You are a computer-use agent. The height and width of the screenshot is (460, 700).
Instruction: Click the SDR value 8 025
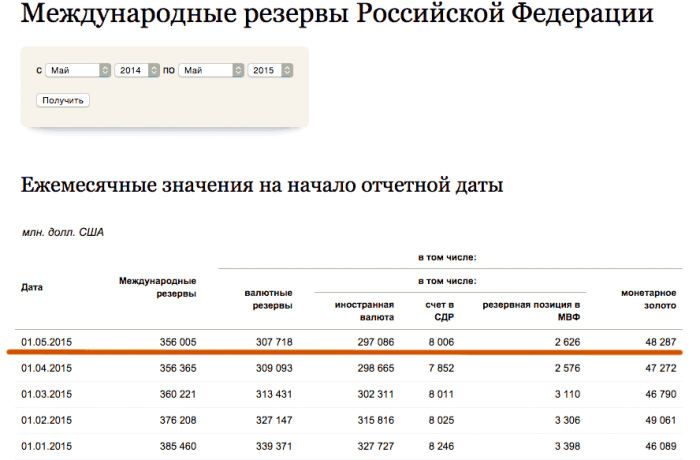pos(442,420)
